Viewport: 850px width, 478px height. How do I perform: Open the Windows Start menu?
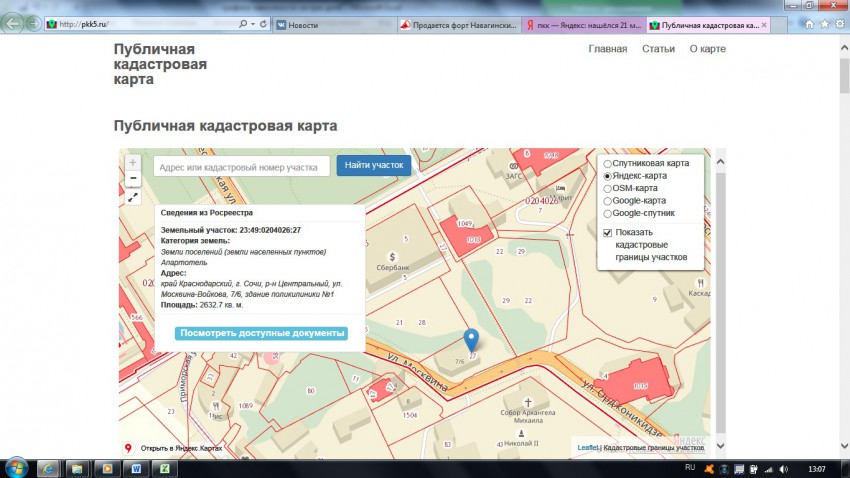pos(16,467)
